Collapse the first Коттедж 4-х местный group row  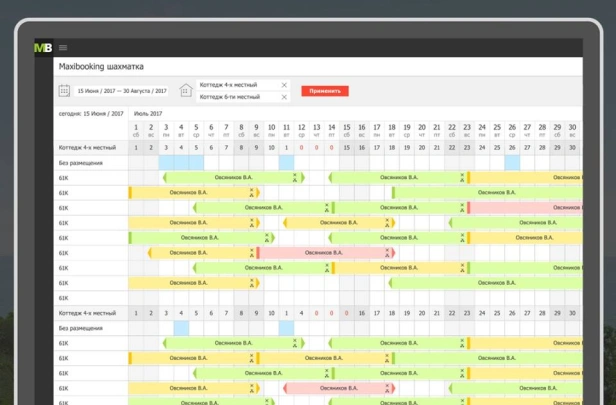click(x=87, y=148)
